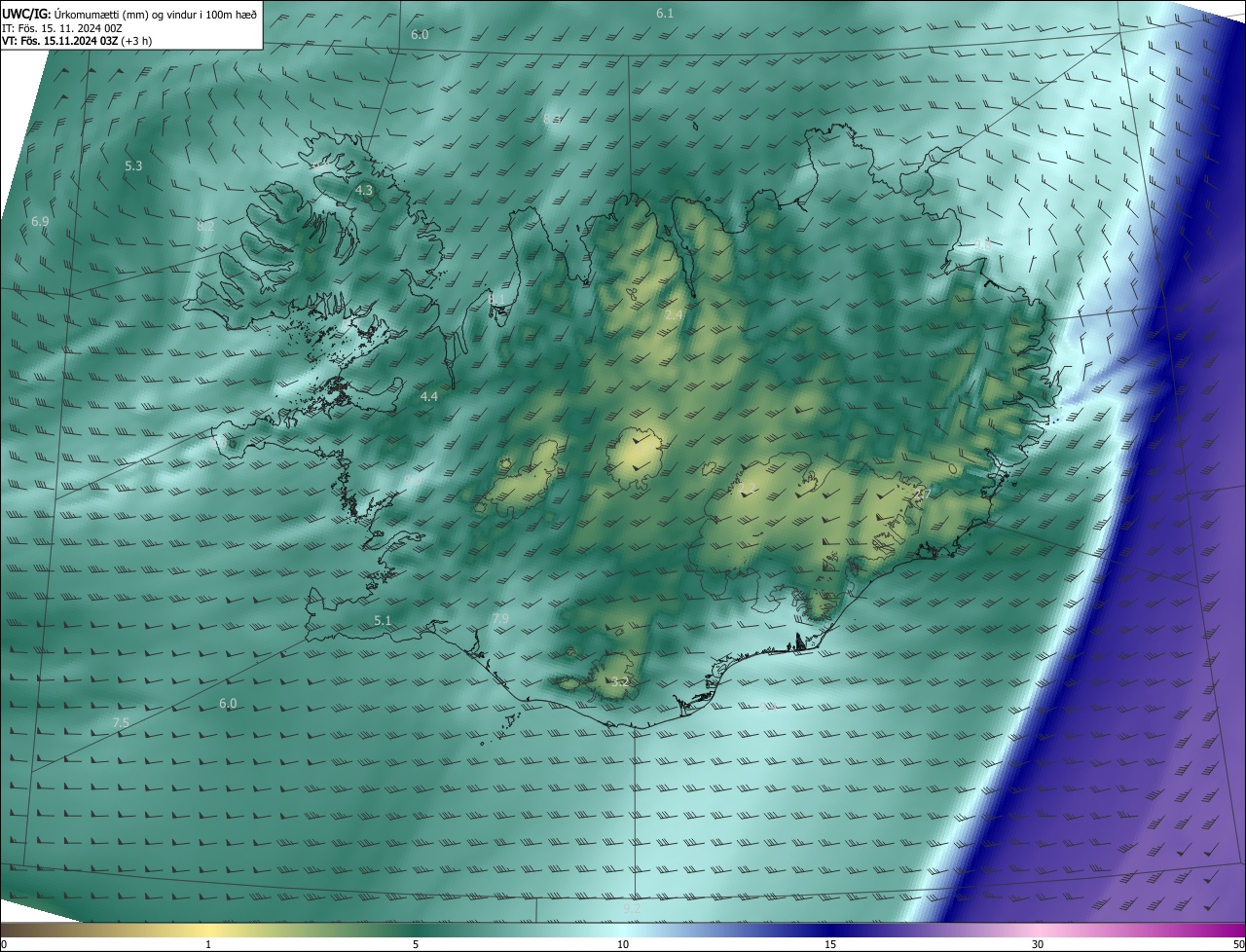Click the 2.4 value in north Iceland
This screenshot has width=1246, height=952.
[674, 315]
